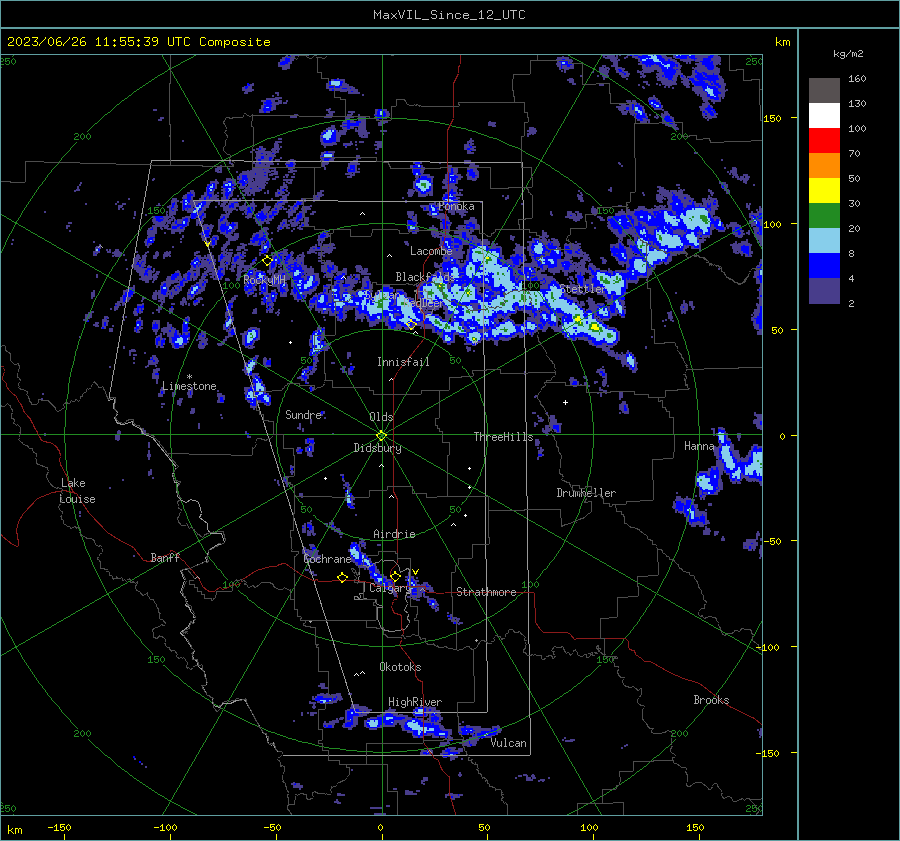The image size is (900, 841).
Task: Click the RockyMH town label
Action: coord(265,280)
